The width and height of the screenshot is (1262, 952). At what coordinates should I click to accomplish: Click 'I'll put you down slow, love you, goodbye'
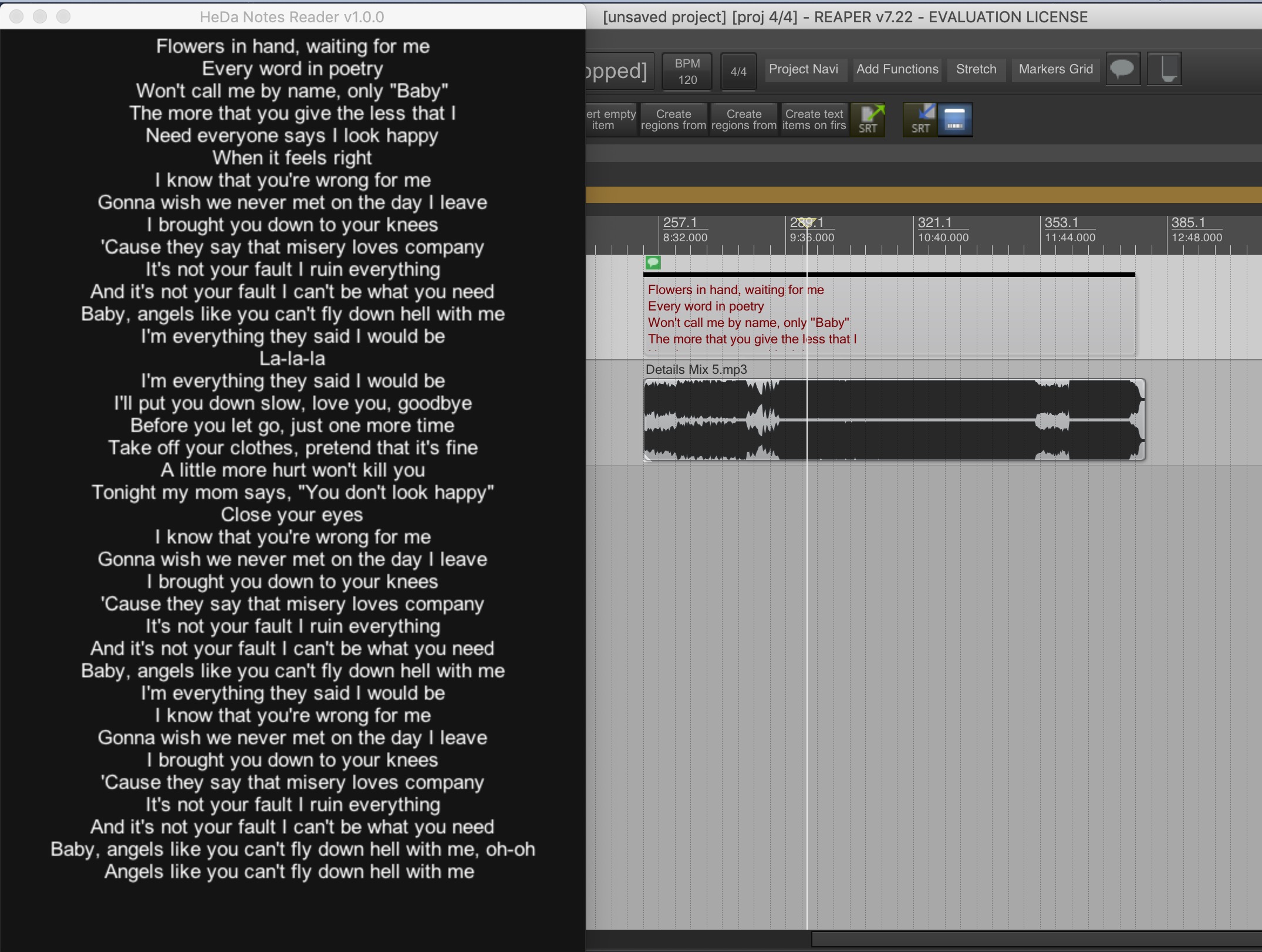(x=293, y=403)
